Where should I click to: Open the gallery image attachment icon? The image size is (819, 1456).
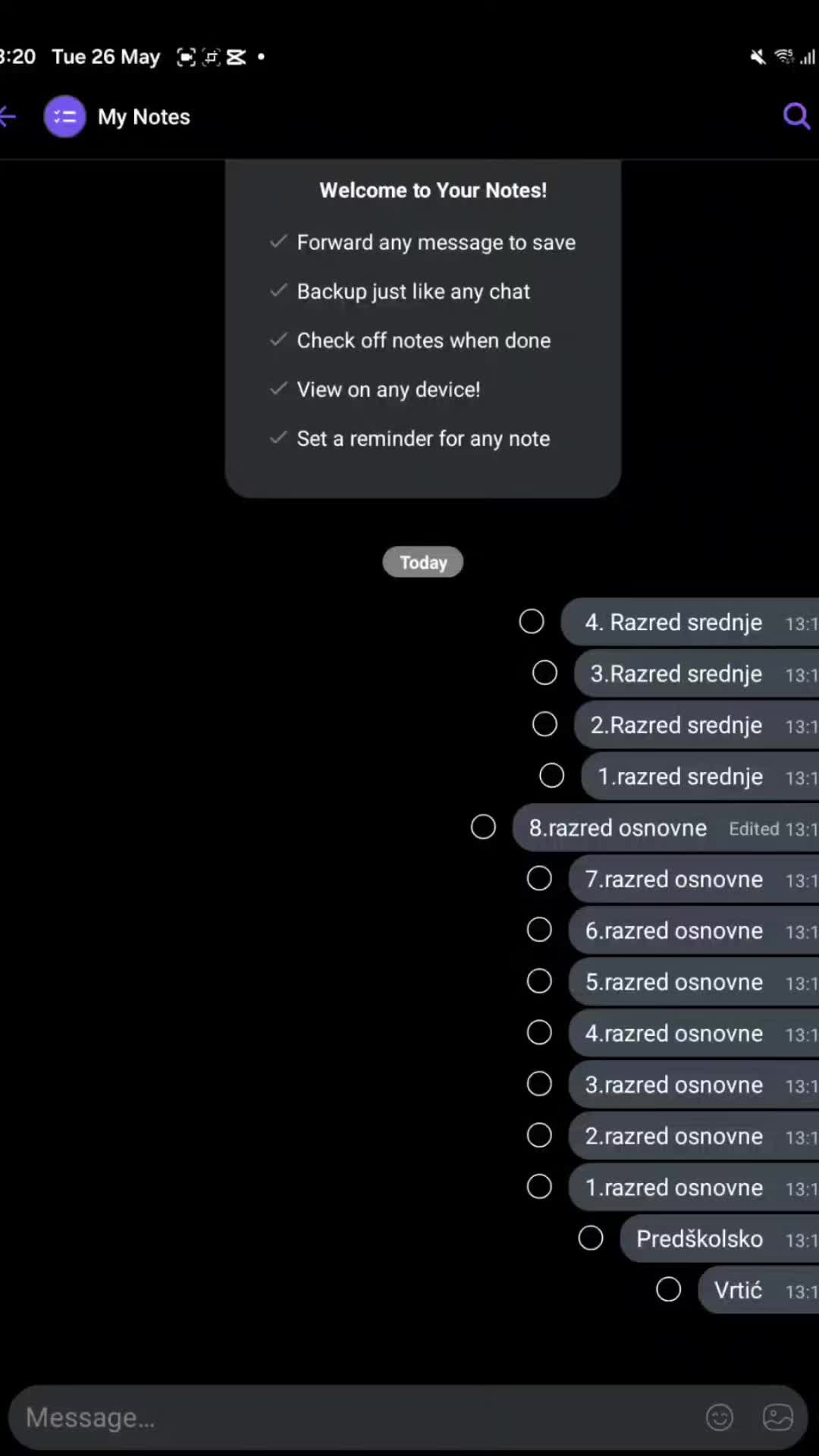[x=777, y=1417]
